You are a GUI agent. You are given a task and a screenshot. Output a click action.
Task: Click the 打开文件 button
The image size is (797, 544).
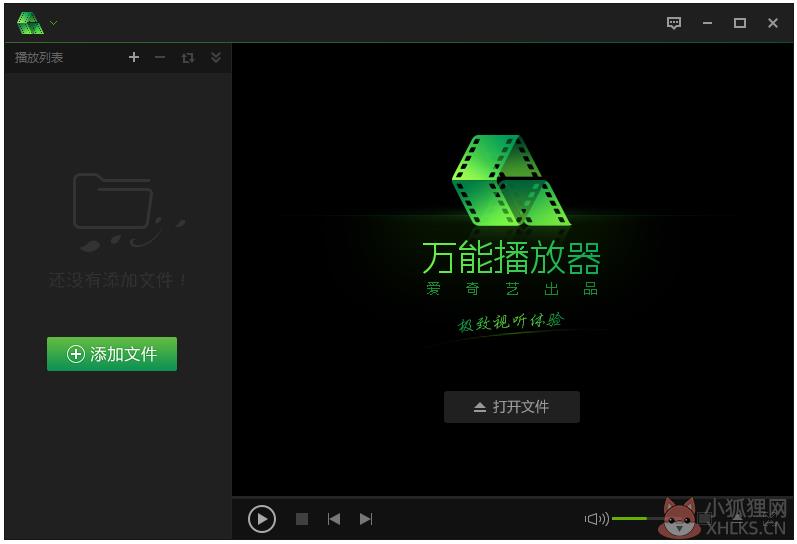tap(511, 407)
